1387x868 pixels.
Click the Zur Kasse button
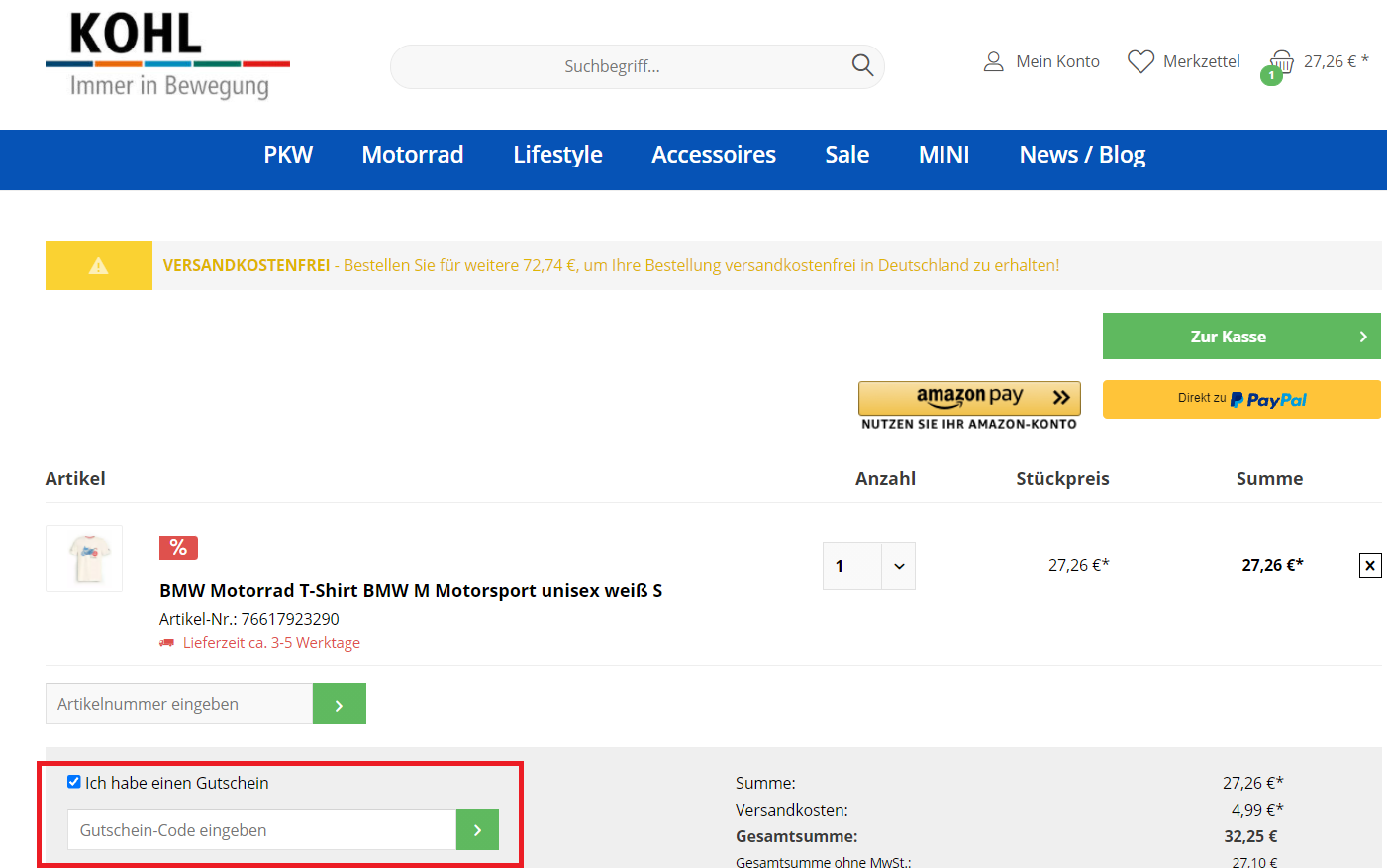coord(1241,337)
